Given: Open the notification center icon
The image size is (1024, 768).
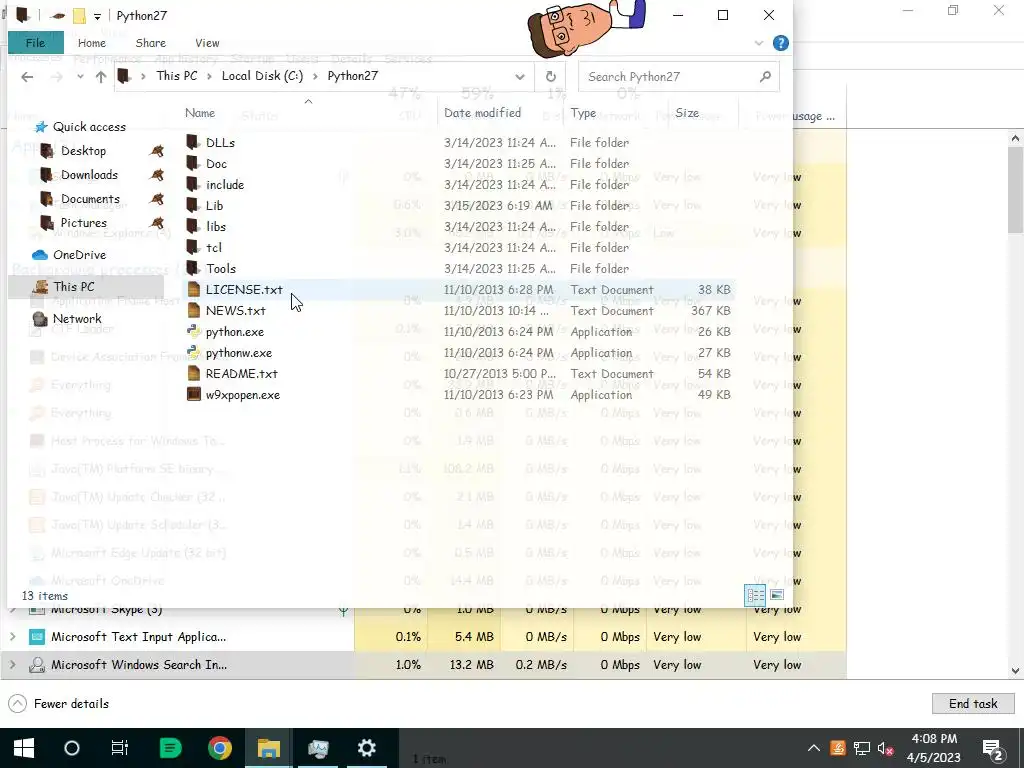Looking at the screenshot, I should click(x=993, y=749).
